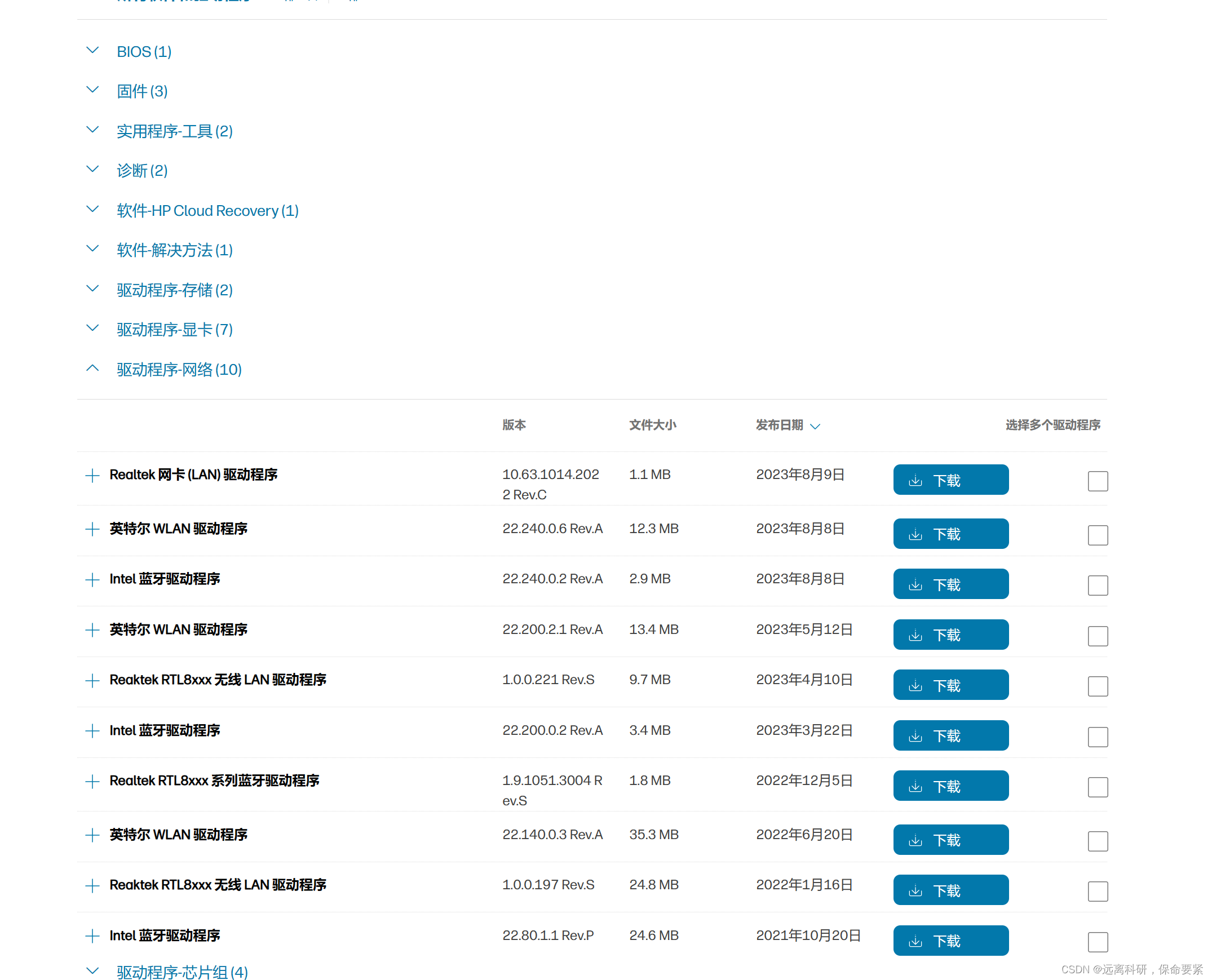Tick checkbox for 英特尔 WLAN 22.240.0.6 Rev.A

(1098, 535)
